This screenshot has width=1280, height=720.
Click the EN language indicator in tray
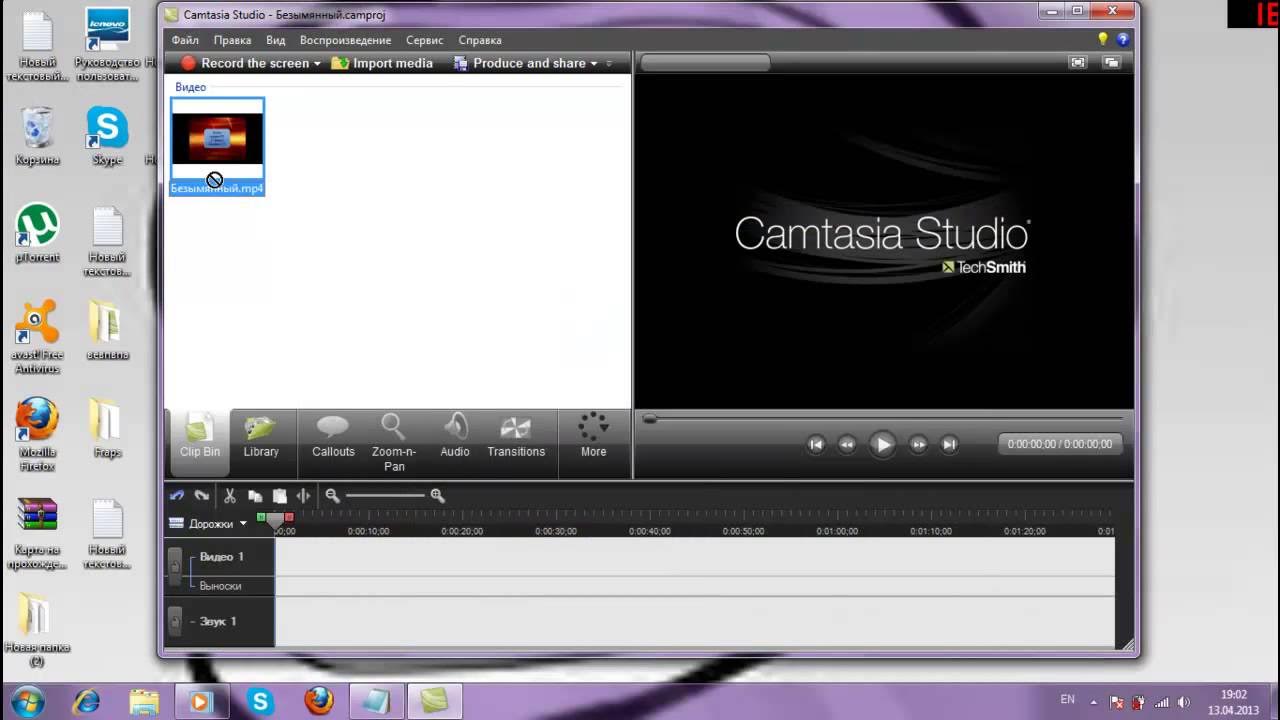pyautogui.click(x=1067, y=700)
